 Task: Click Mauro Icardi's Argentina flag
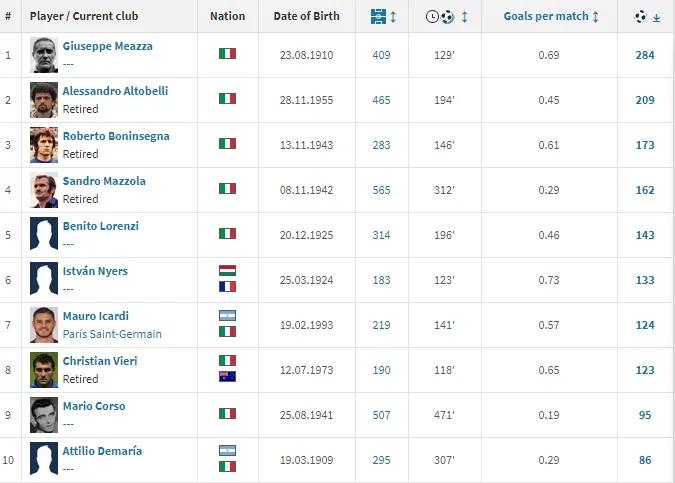pos(227,316)
